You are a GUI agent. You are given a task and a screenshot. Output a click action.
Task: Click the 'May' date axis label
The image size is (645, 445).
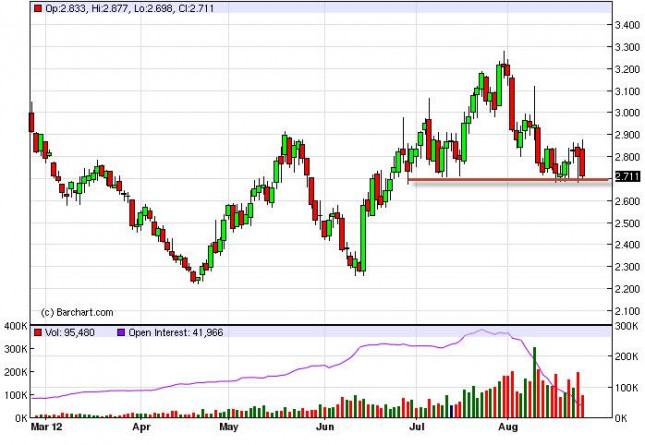click(229, 427)
